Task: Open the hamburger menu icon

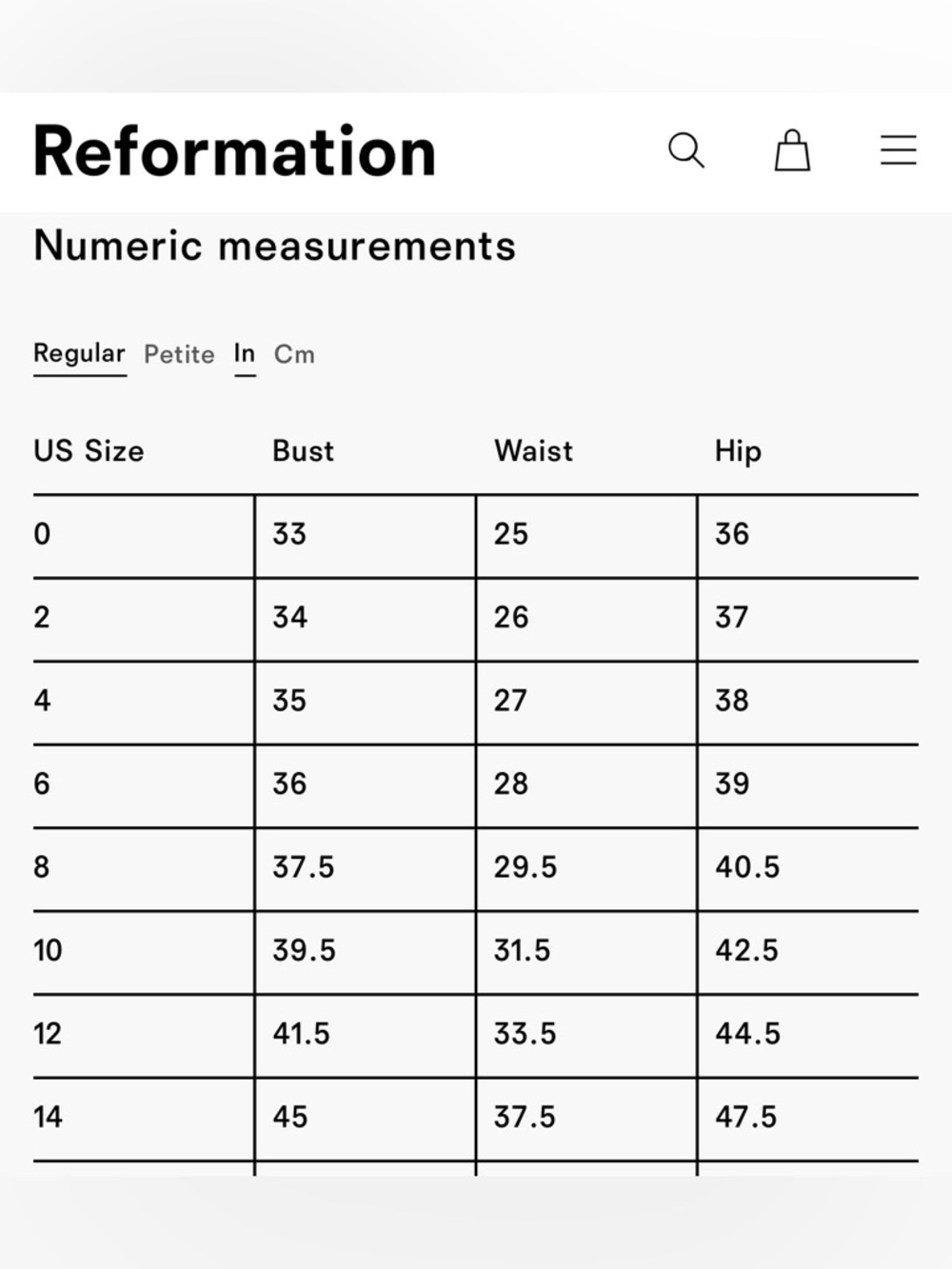Action: tap(898, 150)
